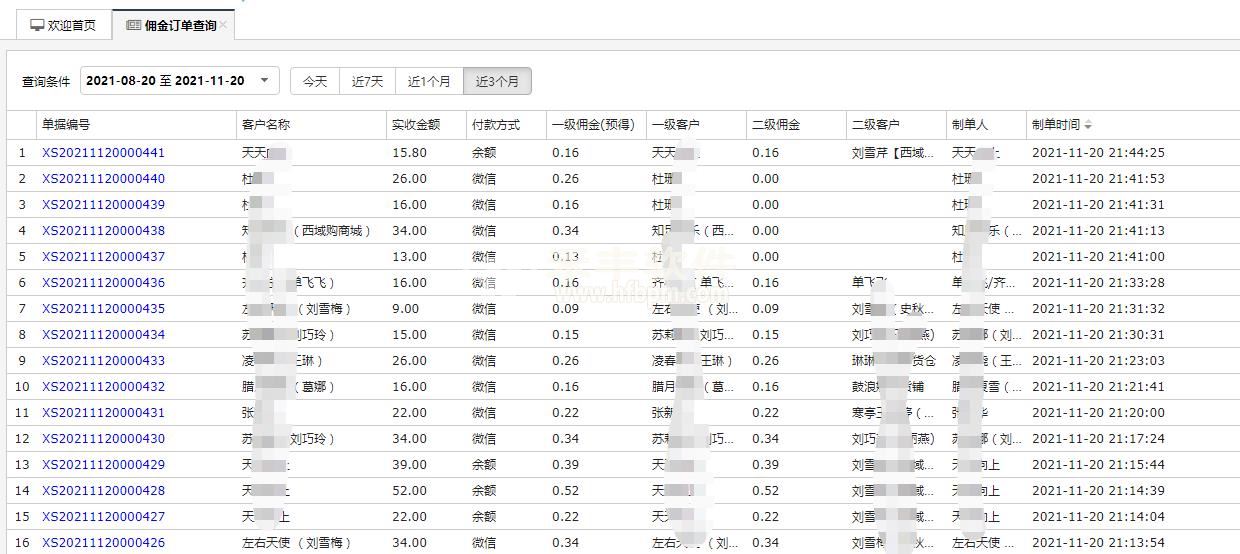Click the 客户名称 column header
1240x554 pixels.
(x=266, y=125)
